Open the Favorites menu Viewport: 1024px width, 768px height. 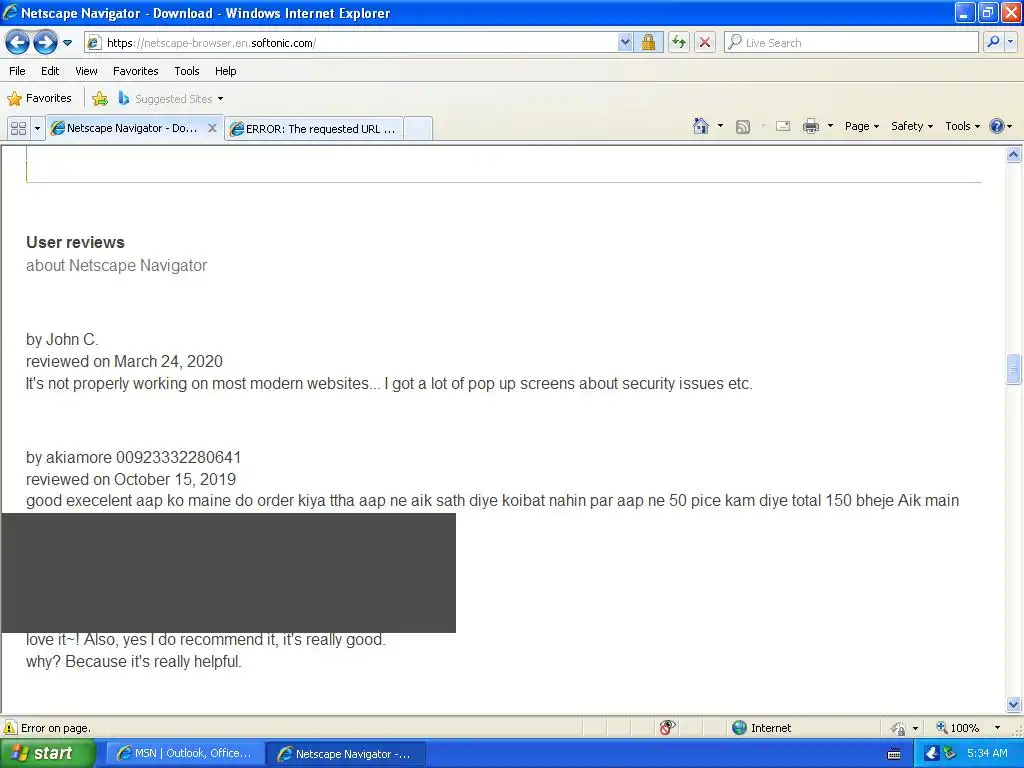[136, 71]
